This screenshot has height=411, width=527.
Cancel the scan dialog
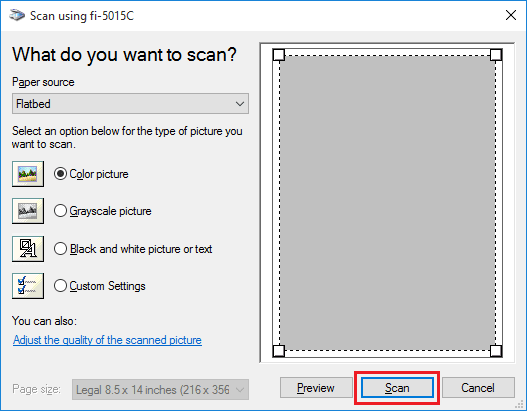tap(478, 387)
